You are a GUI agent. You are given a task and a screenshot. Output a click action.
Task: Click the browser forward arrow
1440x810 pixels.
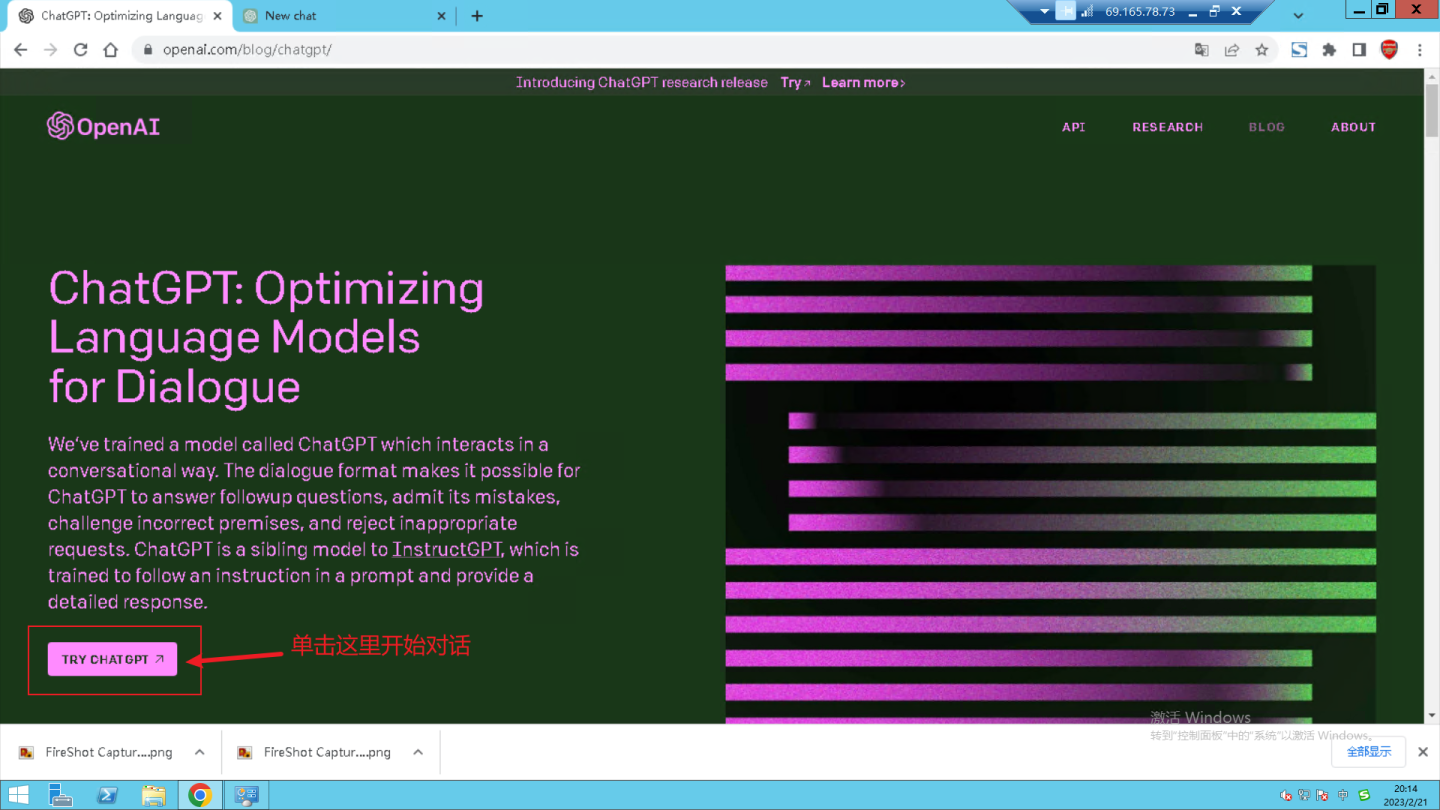[x=51, y=50]
